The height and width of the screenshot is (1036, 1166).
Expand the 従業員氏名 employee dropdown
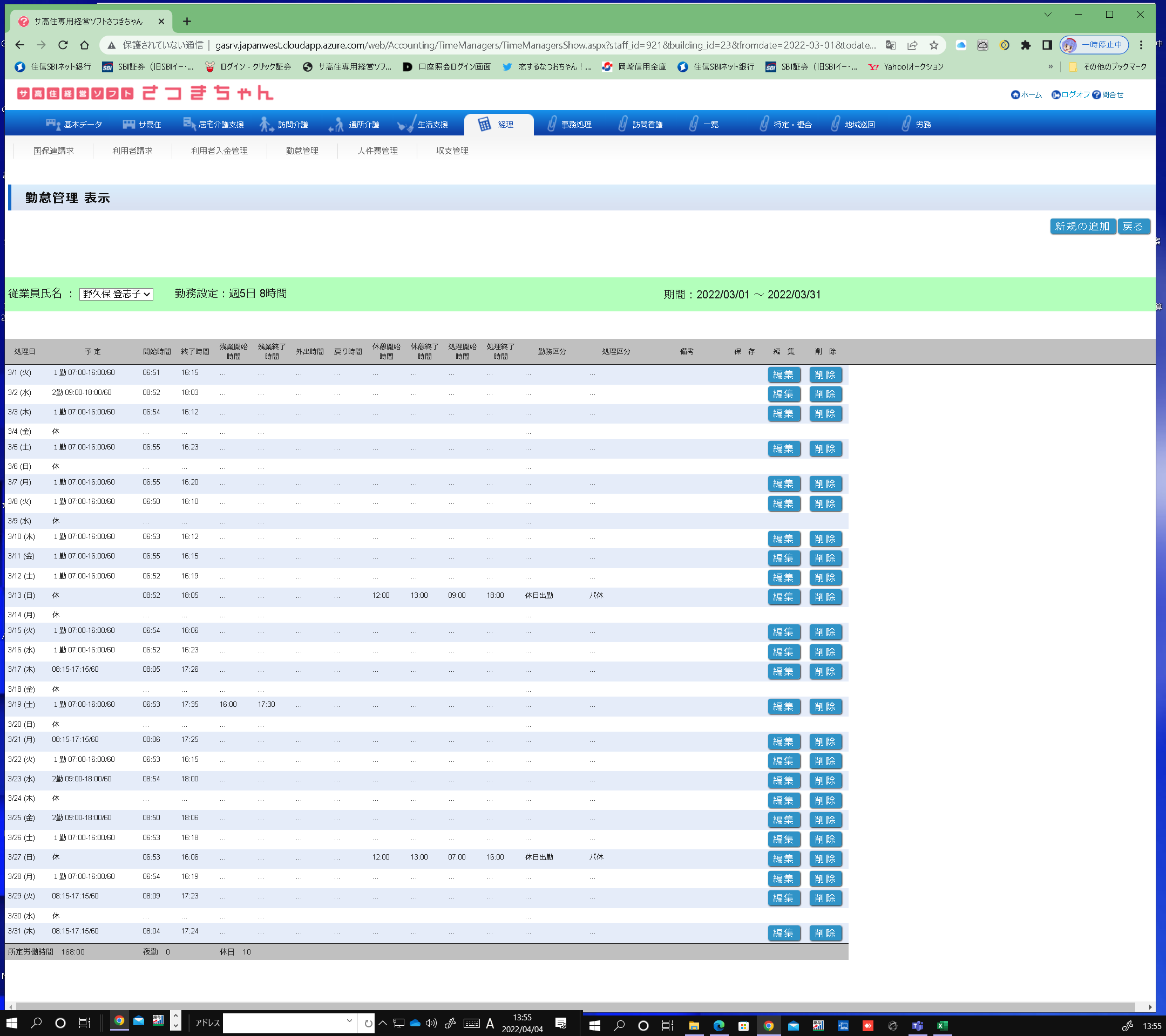[x=117, y=294]
